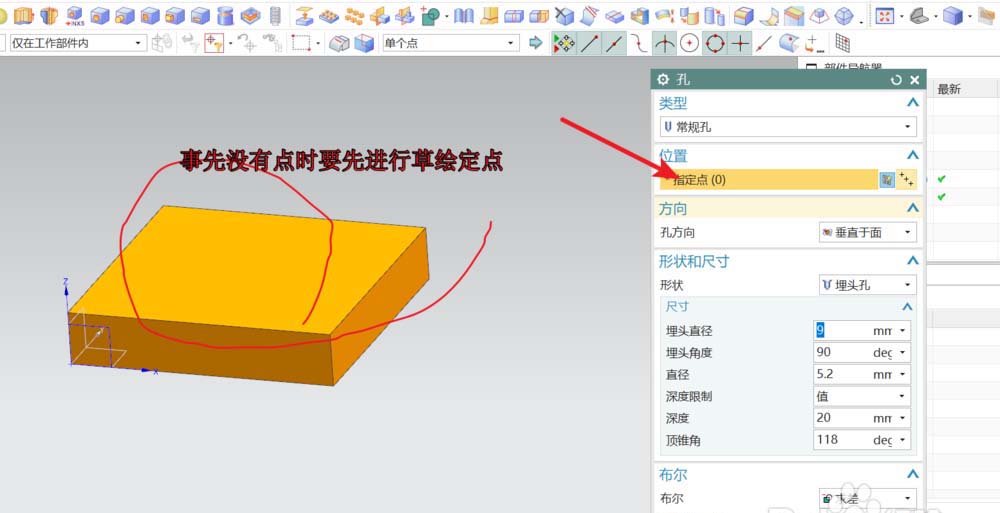Viewport: 1000px width, 513px height.
Task: Click the sketch section icon beside 指定点
Action: tap(887, 180)
